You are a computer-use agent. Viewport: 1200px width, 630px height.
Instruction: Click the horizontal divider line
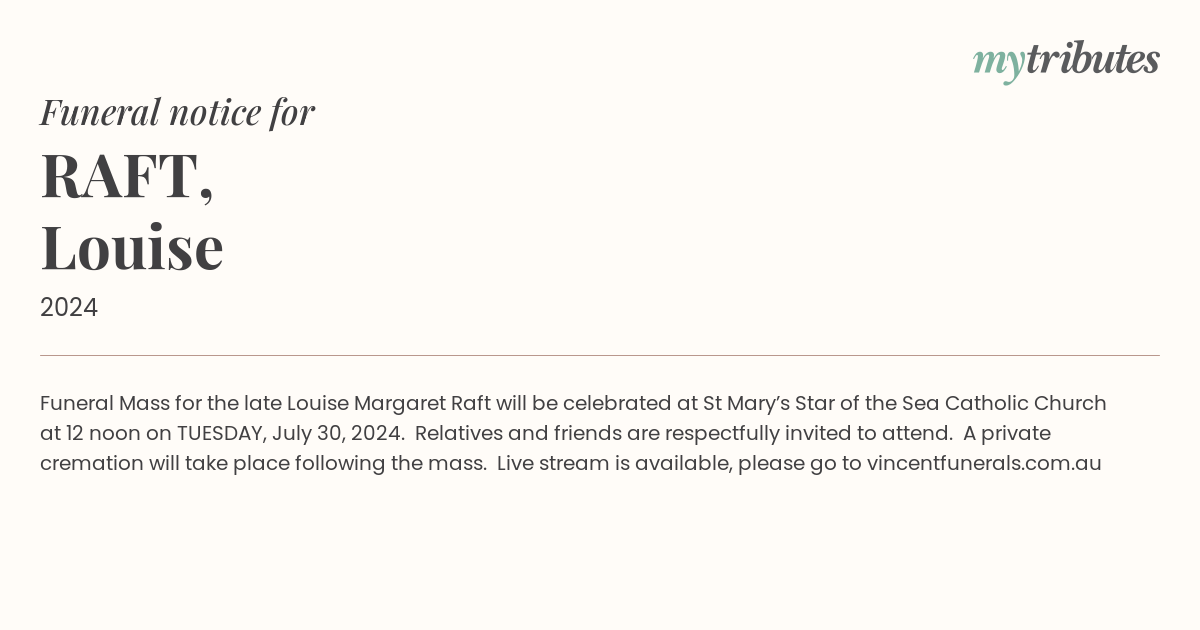(600, 355)
